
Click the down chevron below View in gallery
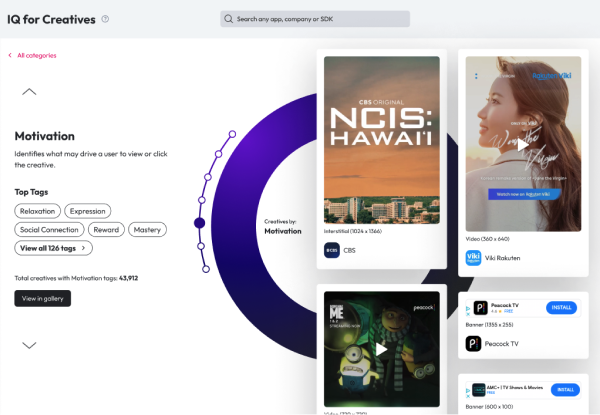tap(29, 345)
